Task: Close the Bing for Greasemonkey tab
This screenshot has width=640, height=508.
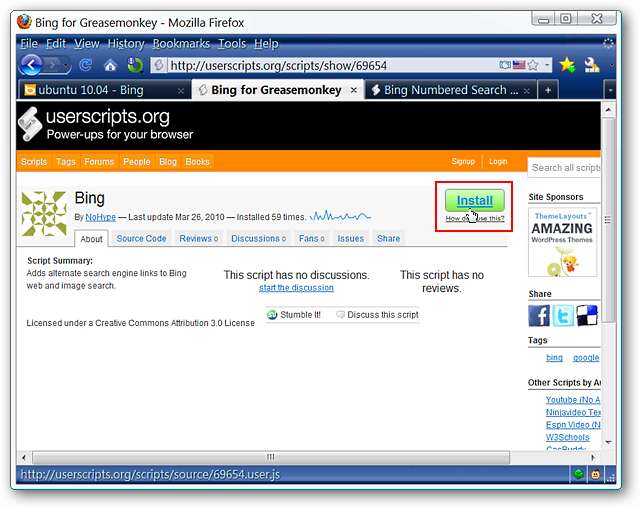Action: click(x=354, y=90)
